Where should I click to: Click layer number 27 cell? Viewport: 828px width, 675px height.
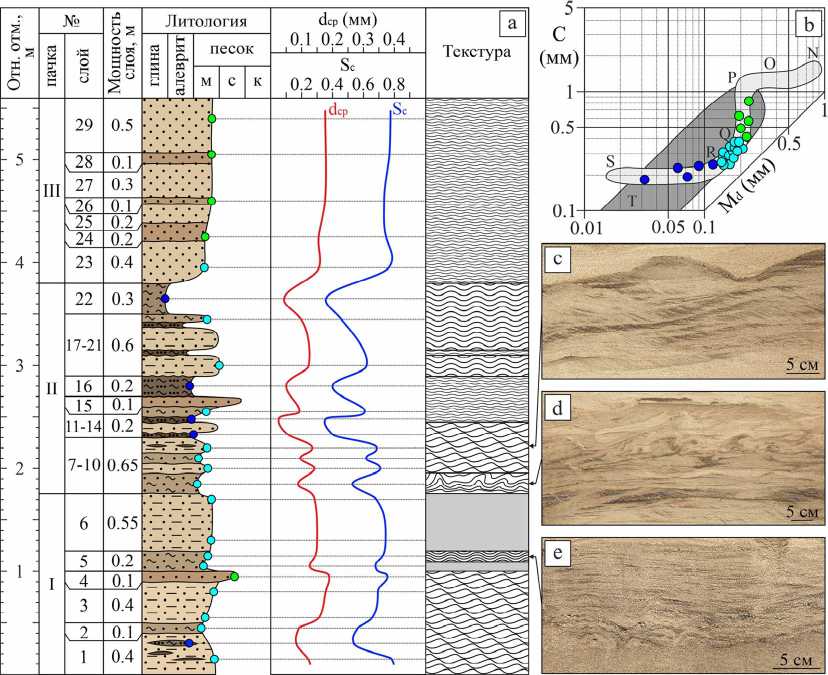tap(84, 185)
